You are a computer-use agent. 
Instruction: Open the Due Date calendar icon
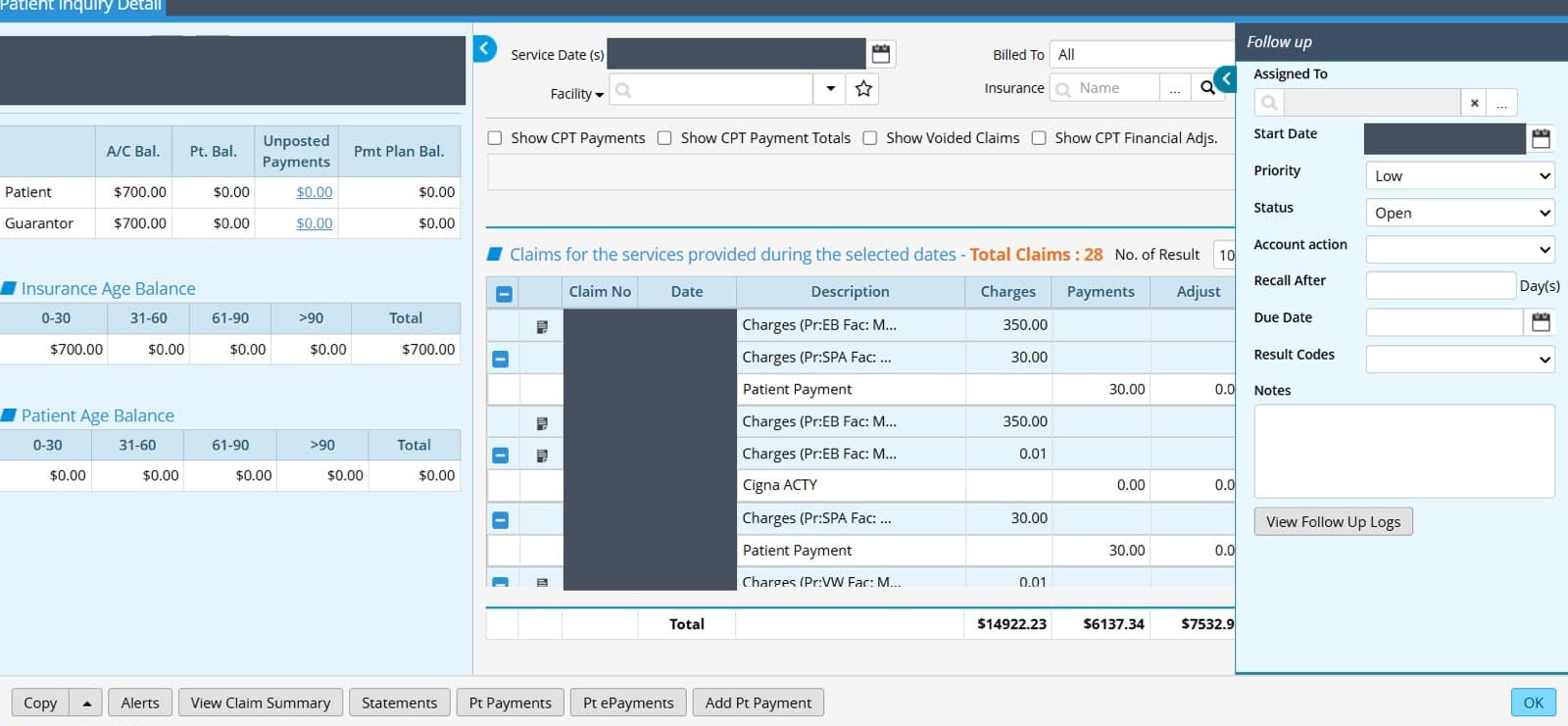(x=1541, y=321)
